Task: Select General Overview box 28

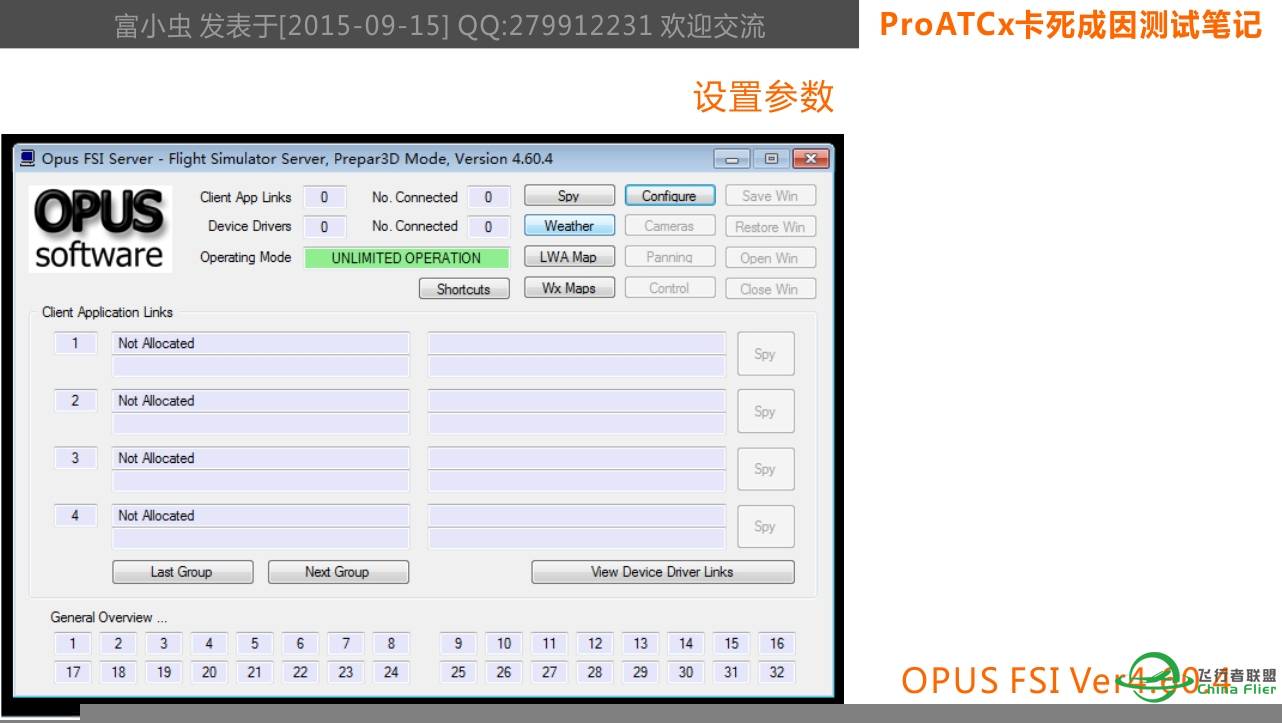Action: pyautogui.click(x=595, y=672)
